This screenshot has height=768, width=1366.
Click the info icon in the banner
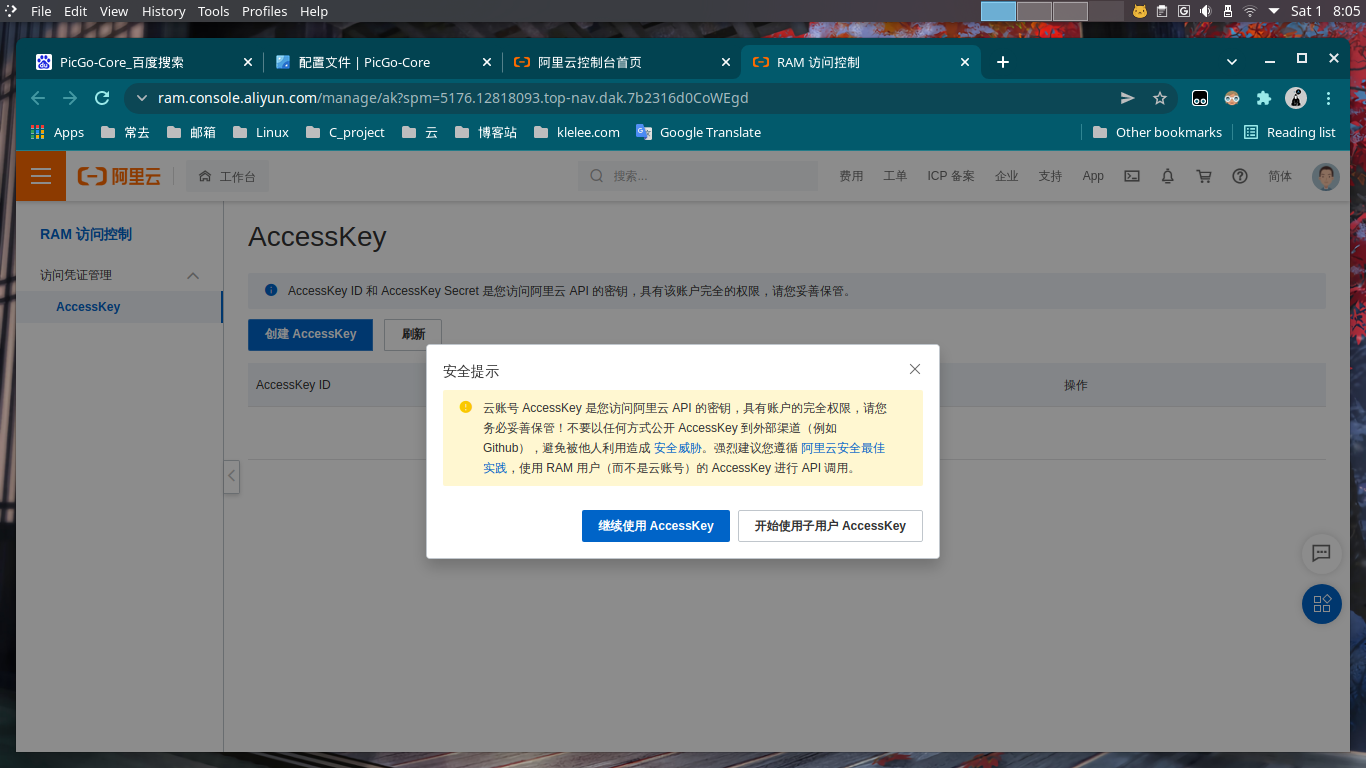point(271,290)
